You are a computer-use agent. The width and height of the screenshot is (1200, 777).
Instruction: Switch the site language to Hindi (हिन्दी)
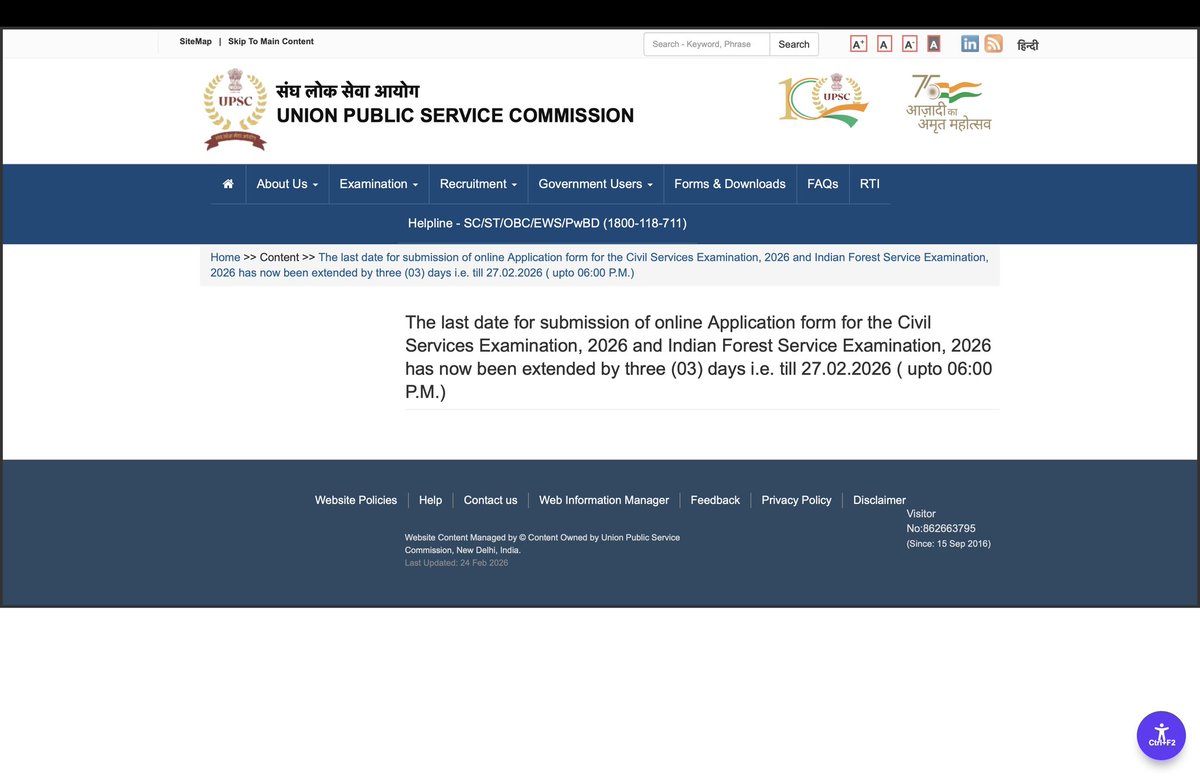1027,45
